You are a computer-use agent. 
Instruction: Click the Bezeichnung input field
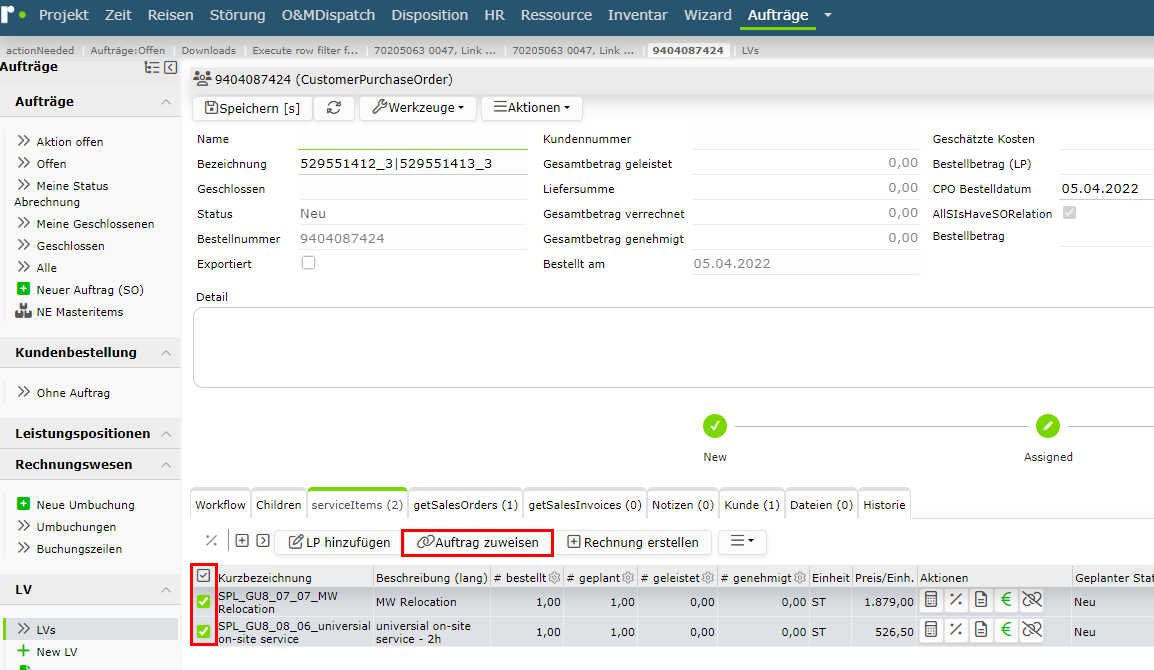click(413, 163)
